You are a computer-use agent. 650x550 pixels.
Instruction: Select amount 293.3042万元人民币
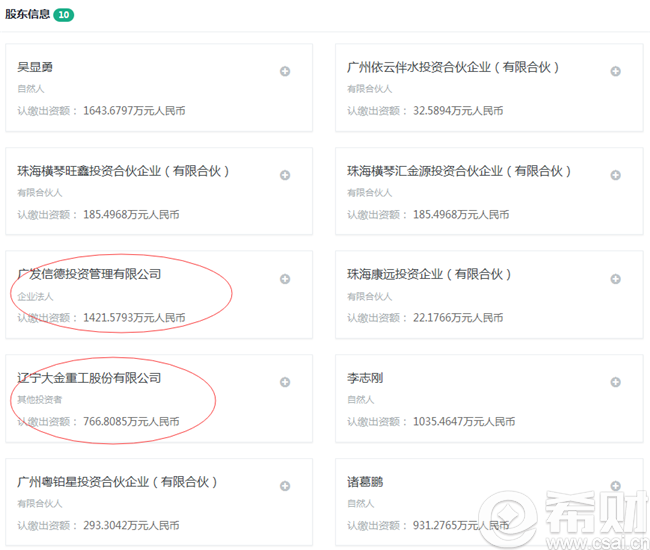tap(131, 525)
